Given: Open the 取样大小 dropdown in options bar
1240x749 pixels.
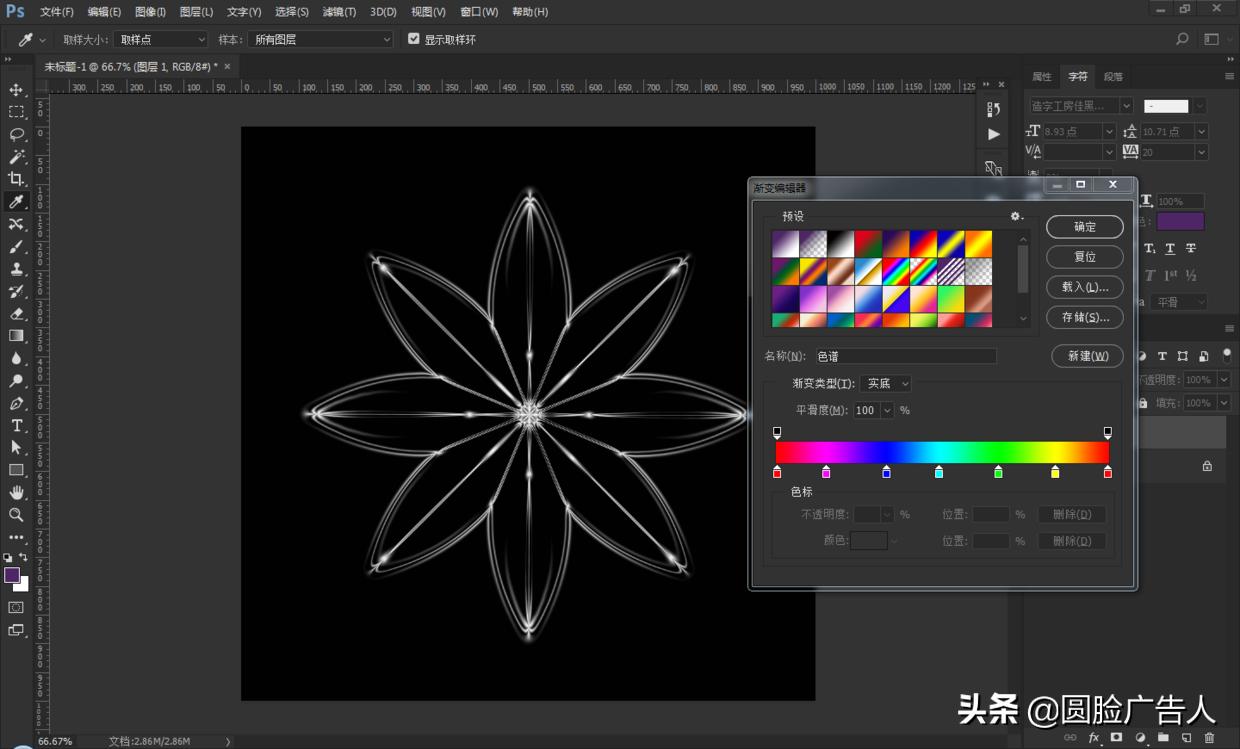Looking at the screenshot, I should pos(160,39).
